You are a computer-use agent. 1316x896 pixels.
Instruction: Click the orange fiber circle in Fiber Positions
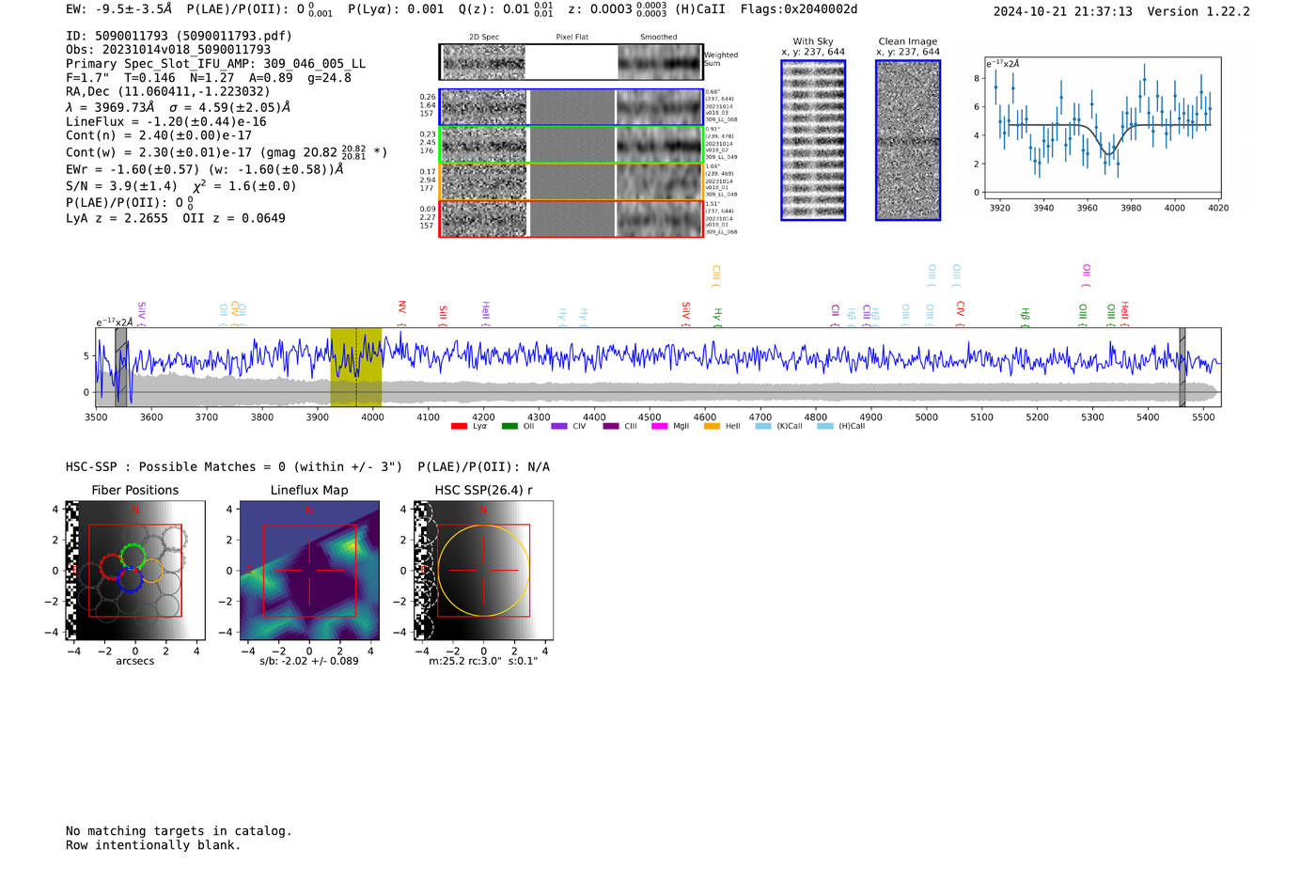pos(152,571)
